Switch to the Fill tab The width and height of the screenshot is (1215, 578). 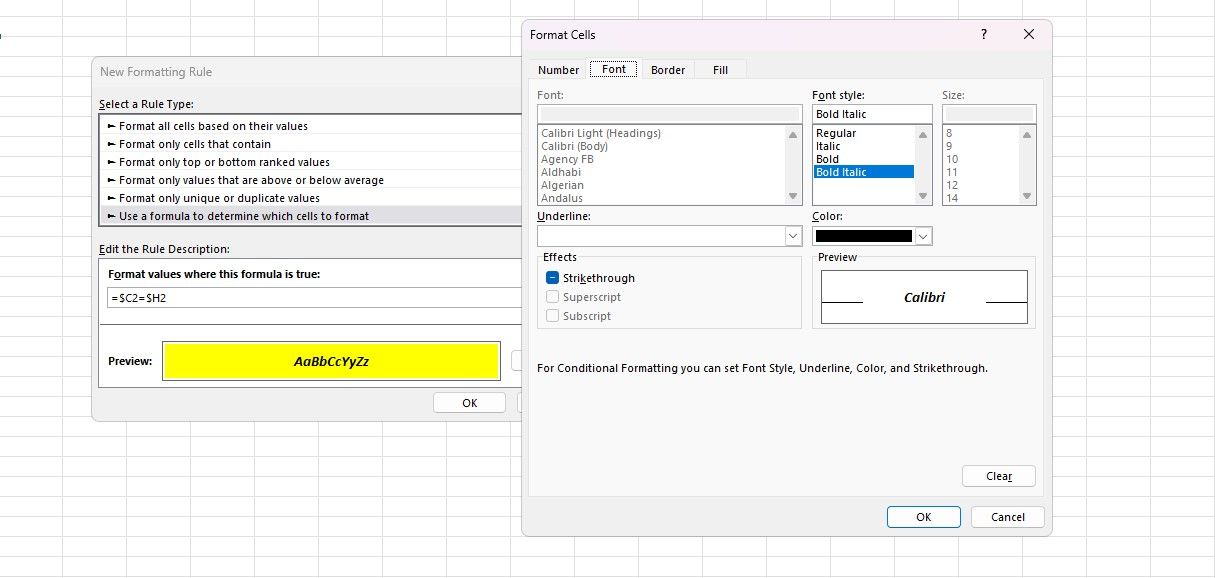pos(720,69)
